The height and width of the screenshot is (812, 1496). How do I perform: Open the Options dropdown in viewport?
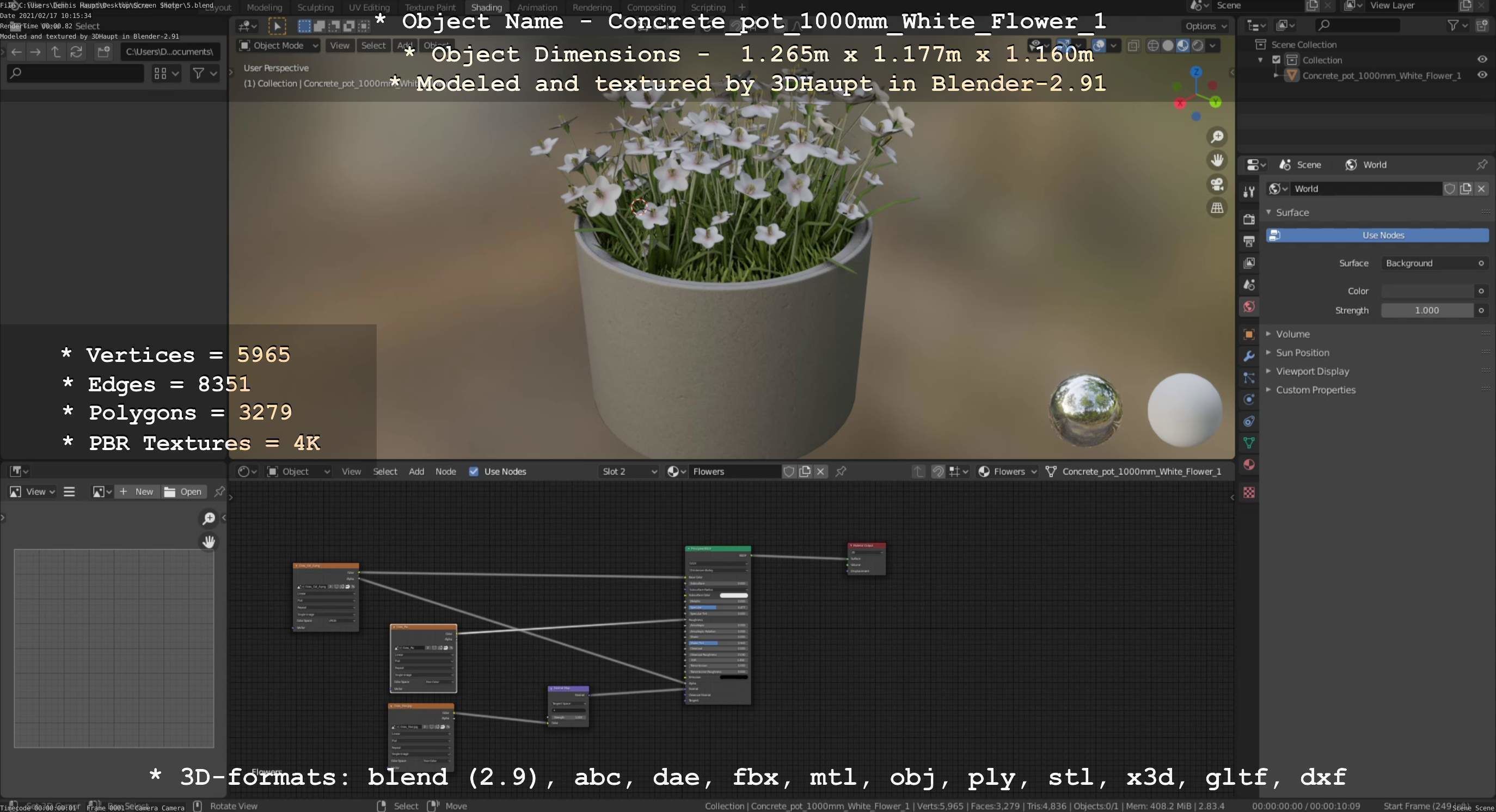1206,26
